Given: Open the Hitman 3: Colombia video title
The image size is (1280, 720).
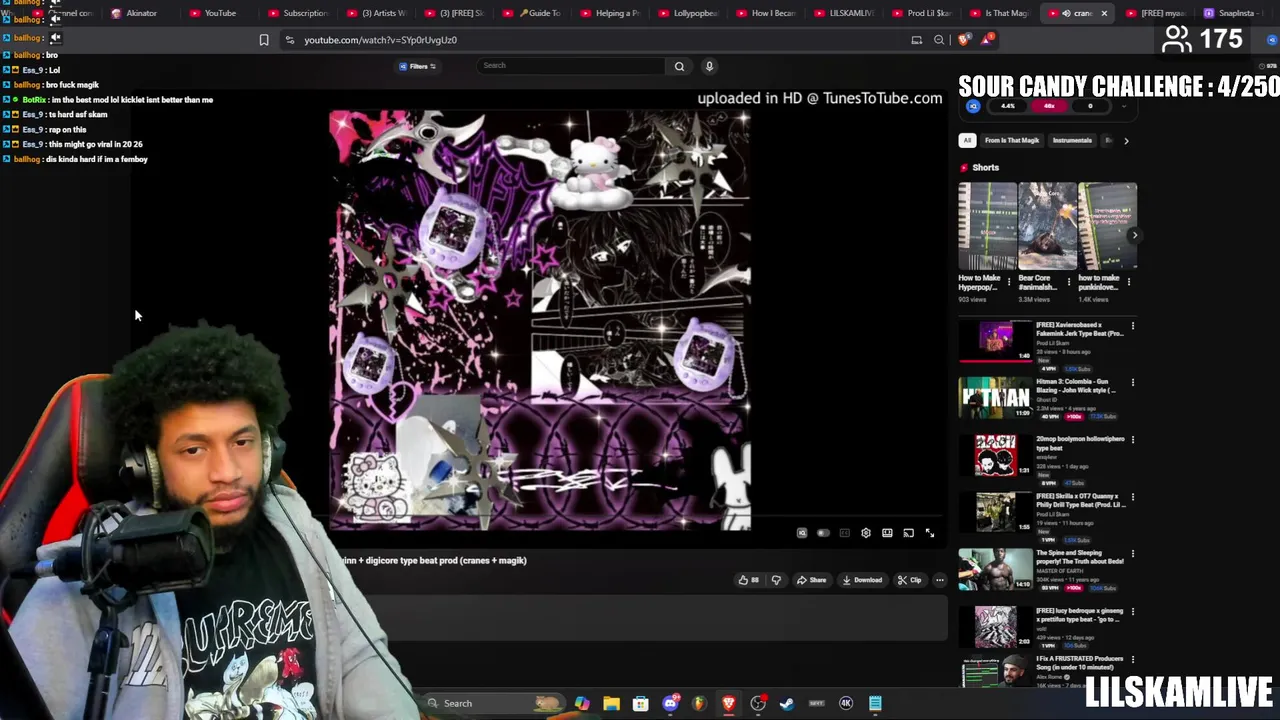Looking at the screenshot, I should coord(1076,386).
